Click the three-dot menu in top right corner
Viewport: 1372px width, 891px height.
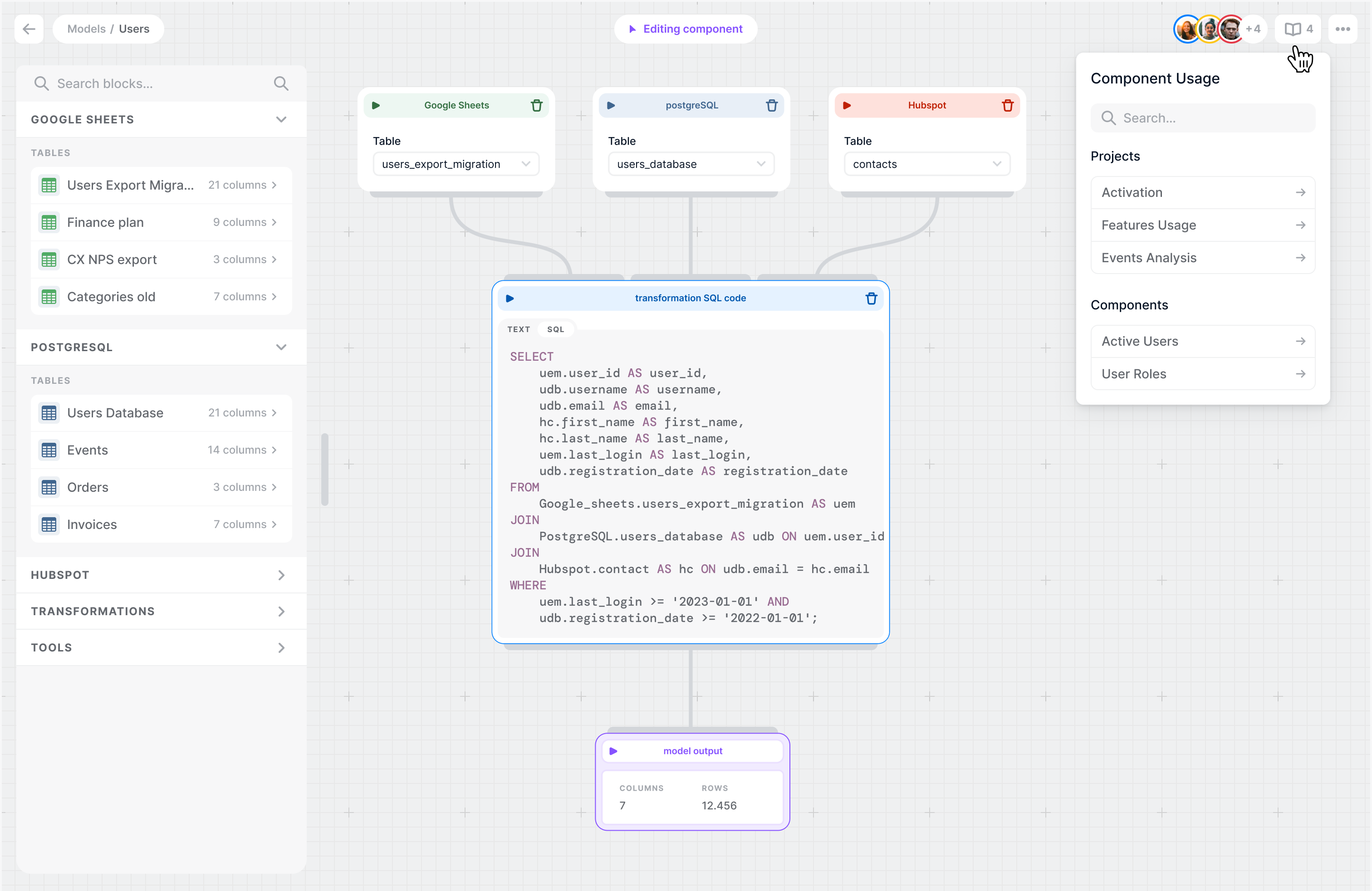(1343, 29)
